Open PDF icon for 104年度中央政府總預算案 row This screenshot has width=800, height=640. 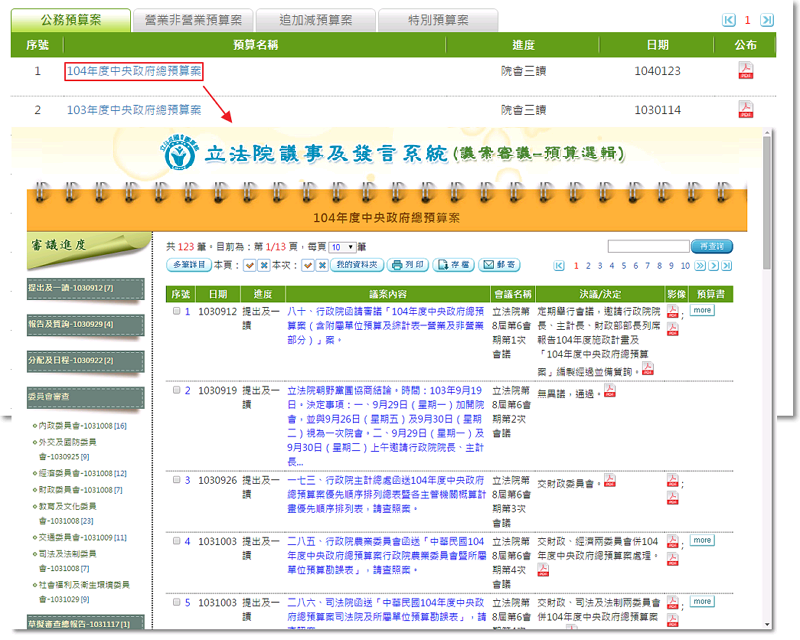[745, 71]
